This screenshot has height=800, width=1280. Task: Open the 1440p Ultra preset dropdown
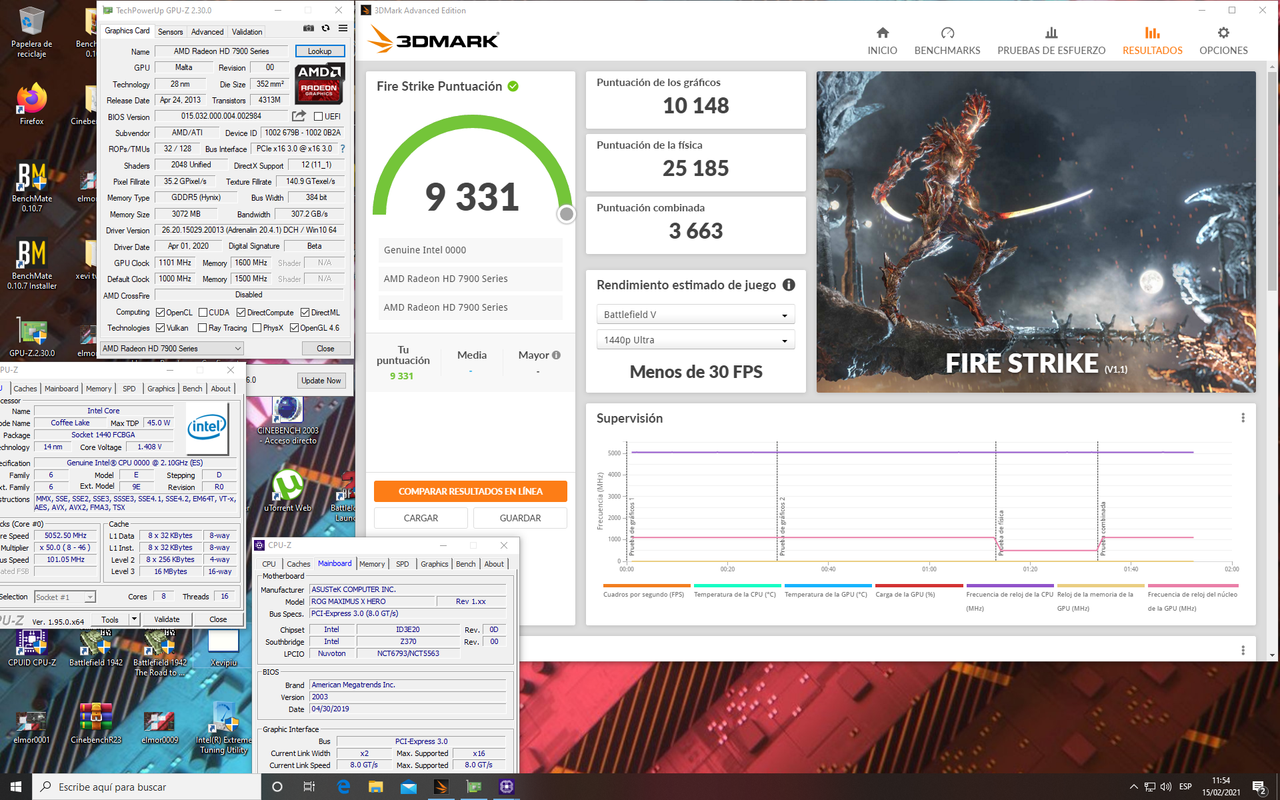pyautogui.click(x=695, y=340)
